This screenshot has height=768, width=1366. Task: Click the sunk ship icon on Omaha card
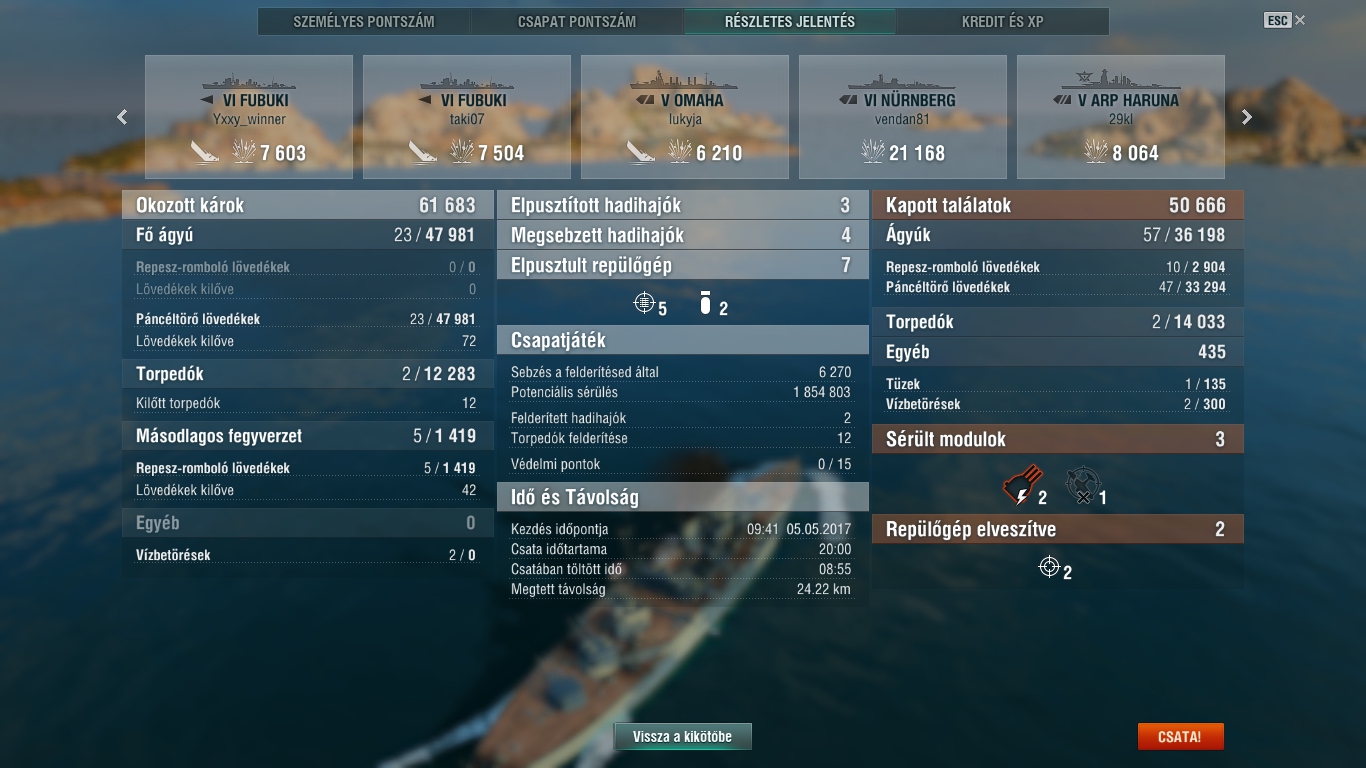[641, 152]
